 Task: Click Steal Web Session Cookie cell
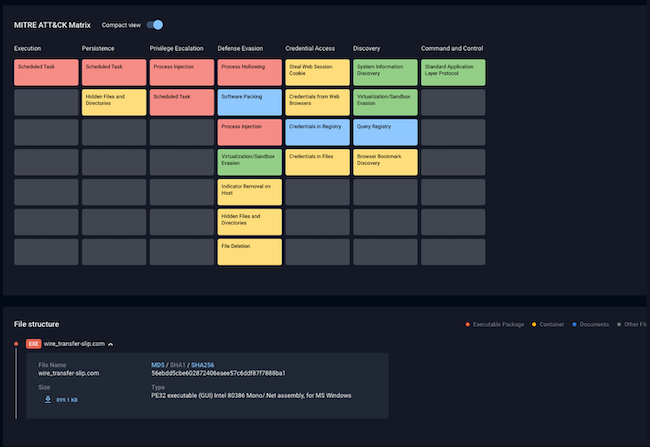pos(318,73)
